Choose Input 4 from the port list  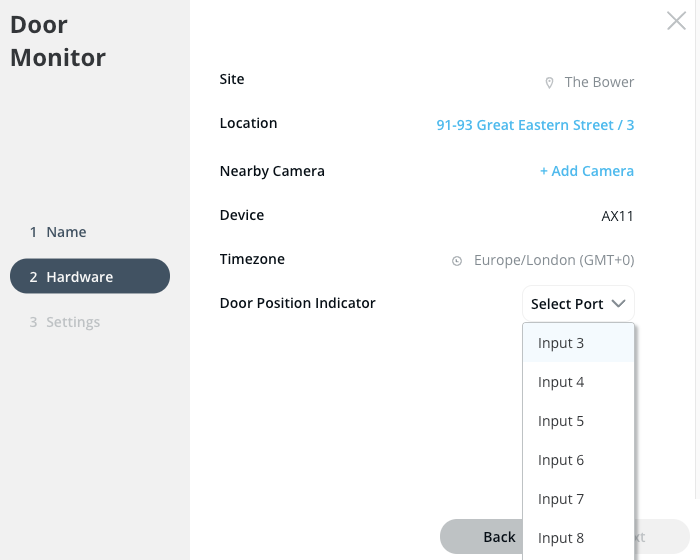tap(561, 382)
